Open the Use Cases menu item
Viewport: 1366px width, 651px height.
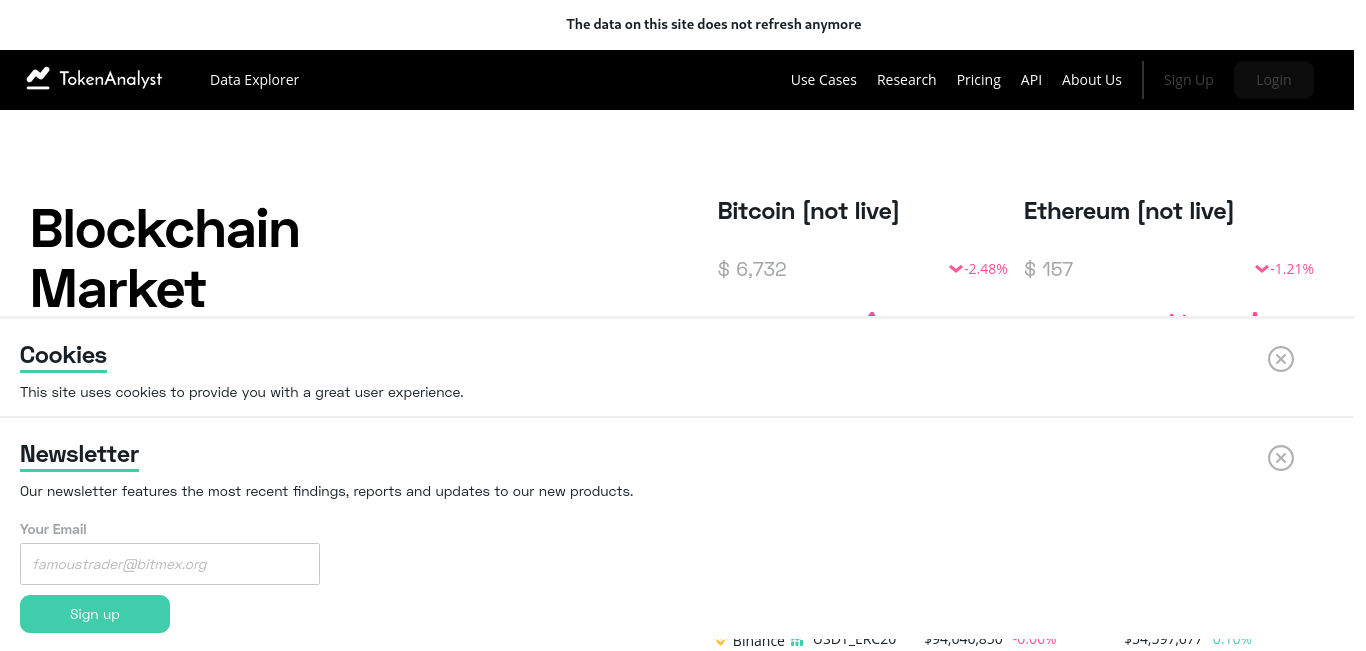[x=823, y=80]
